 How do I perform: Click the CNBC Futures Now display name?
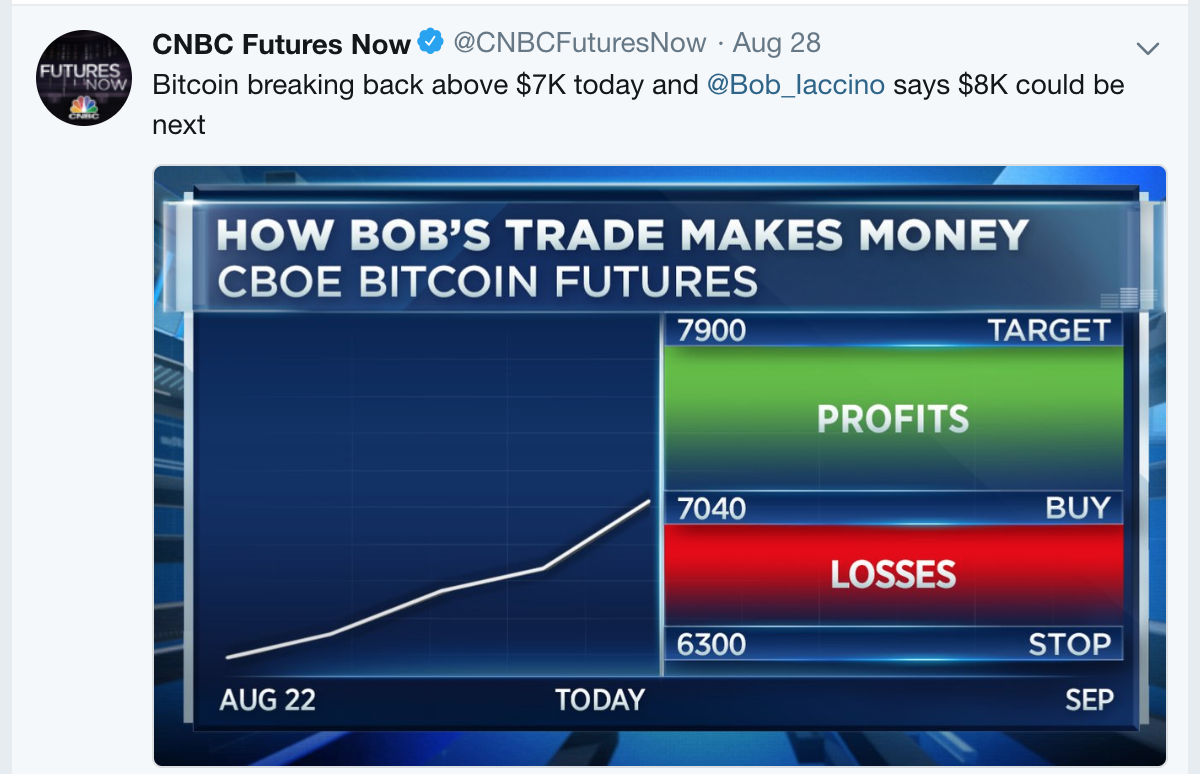click(282, 44)
